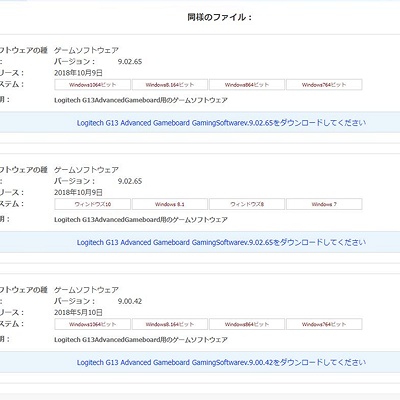Choose Windows8 64ビット in the 9.00.42 entry
This screenshot has width=400, height=400.
point(247,324)
